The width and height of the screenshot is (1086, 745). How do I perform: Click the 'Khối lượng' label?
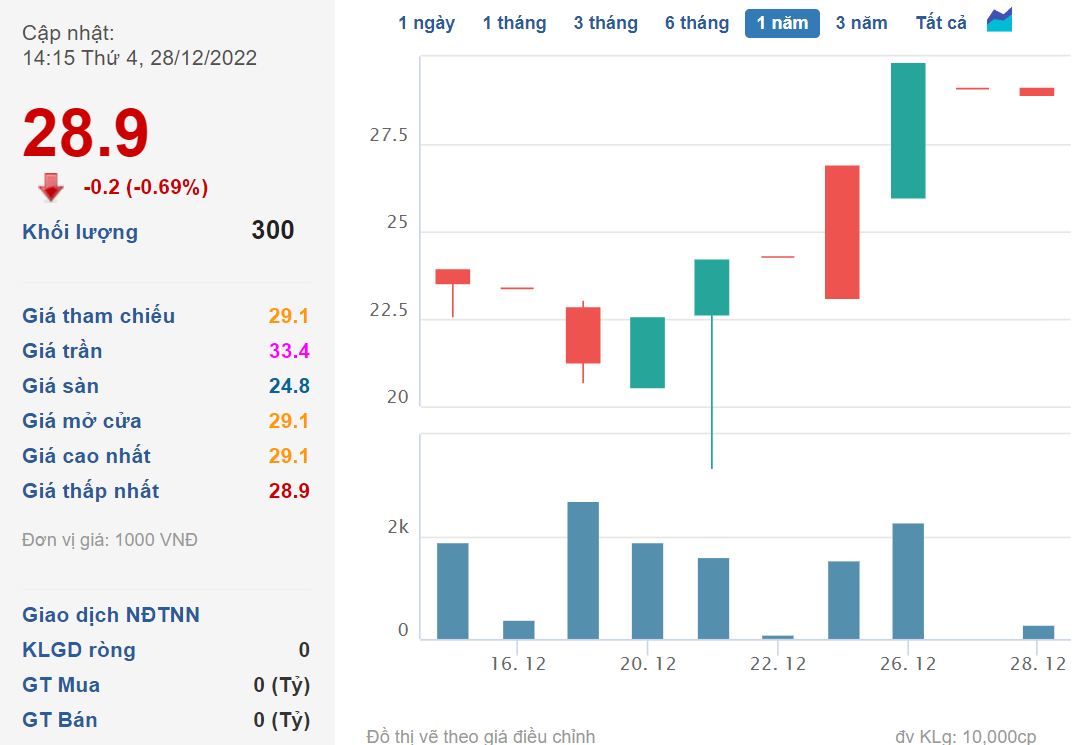click(80, 232)
